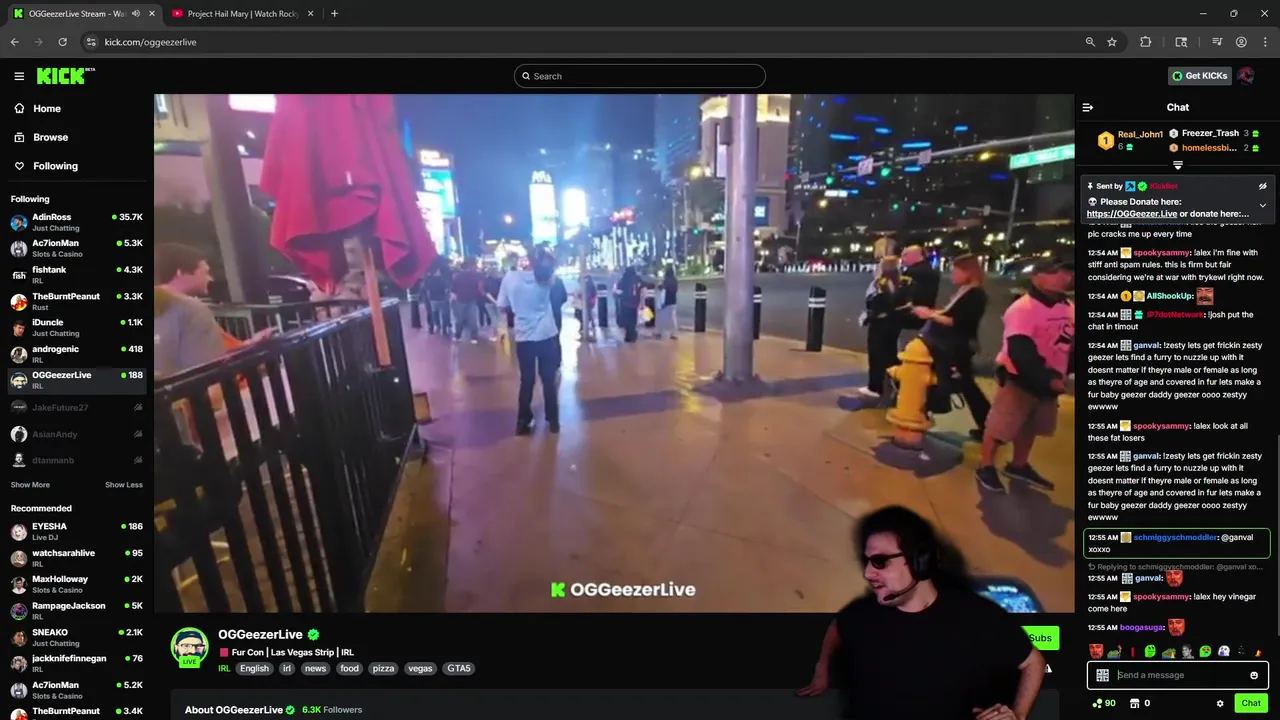1280x720 pixels.
Task: Click the KICK logo
Action: (66, 76)
